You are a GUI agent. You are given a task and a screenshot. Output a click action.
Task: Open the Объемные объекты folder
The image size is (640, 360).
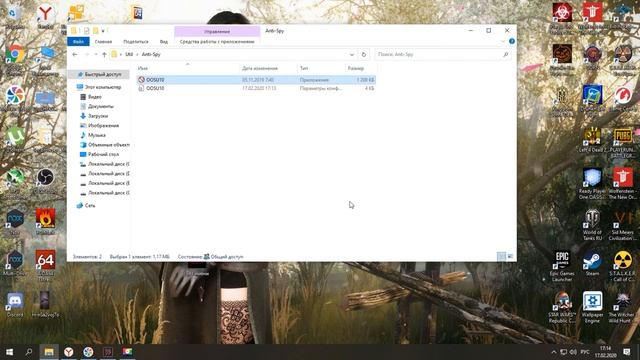coord(105,144)
